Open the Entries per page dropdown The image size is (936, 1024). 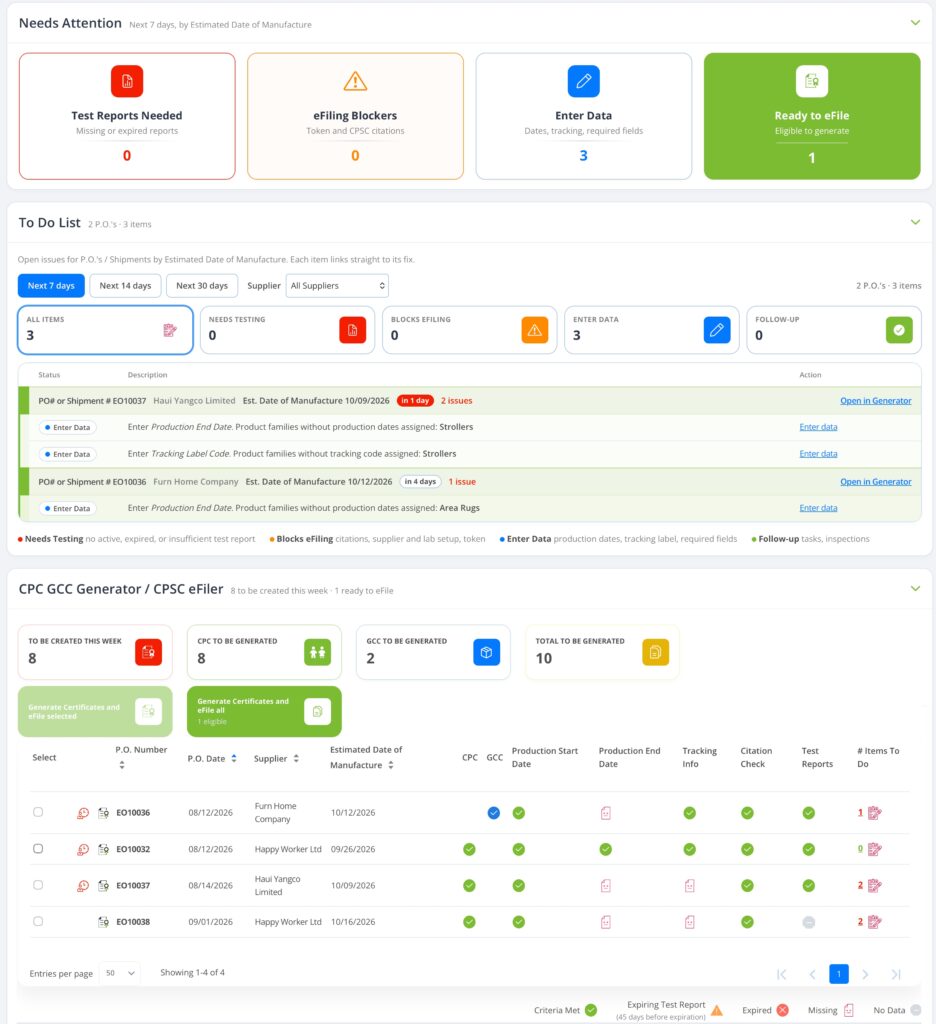(120, 974)
